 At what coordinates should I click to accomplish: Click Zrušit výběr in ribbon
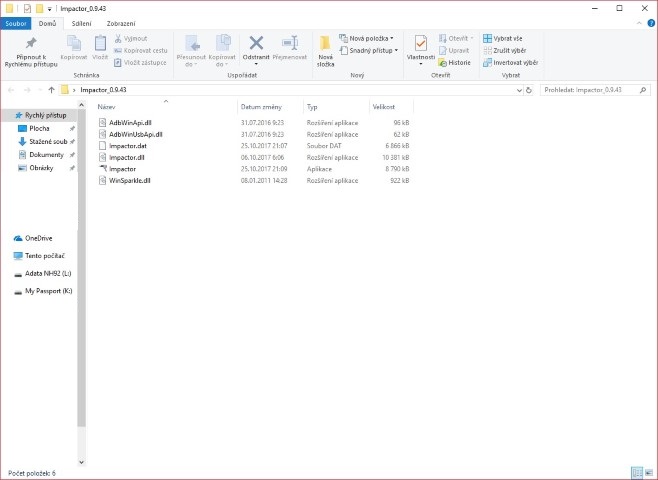[x=504, y=50]
